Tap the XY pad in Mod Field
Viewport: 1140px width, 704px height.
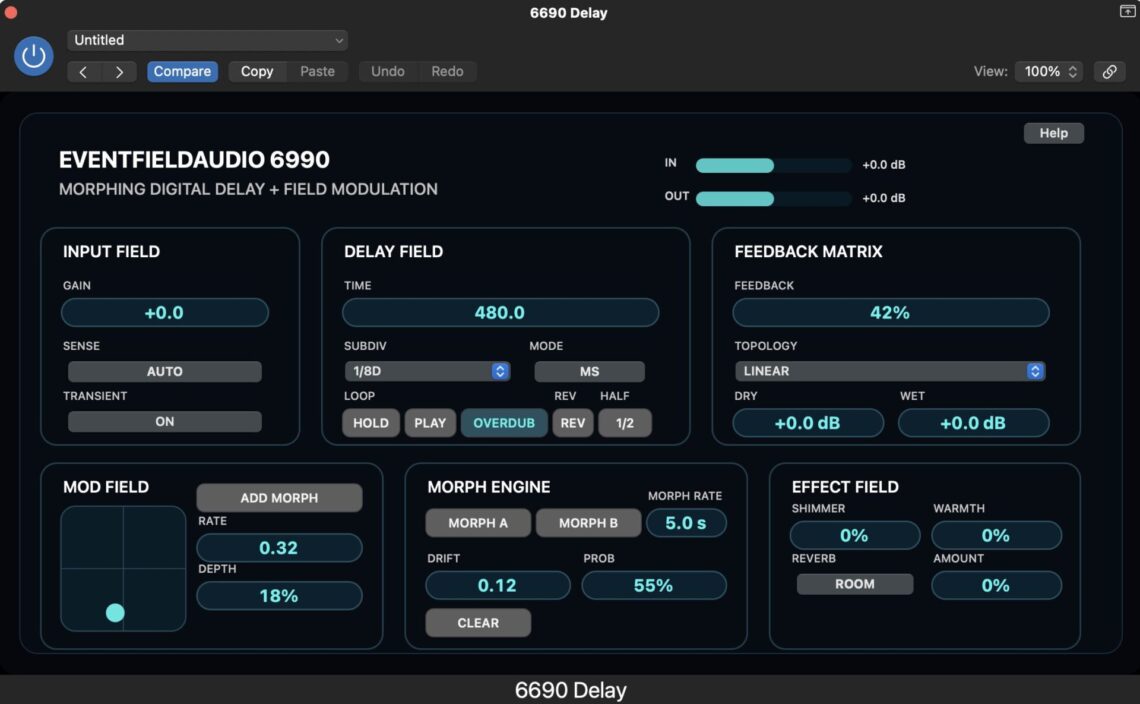tap(122, 571)
